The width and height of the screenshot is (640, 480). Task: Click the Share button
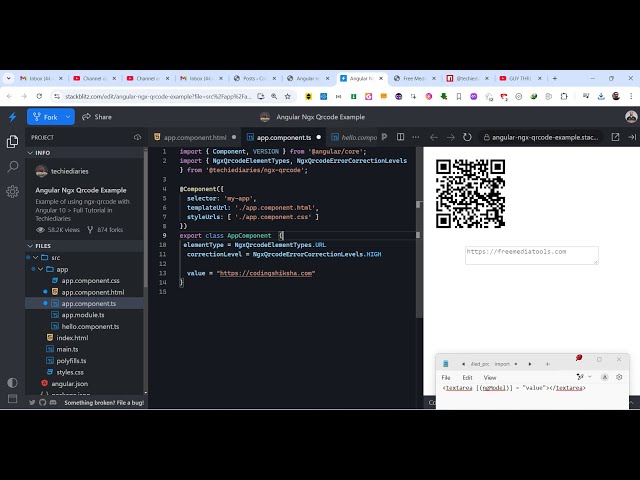[97, 117]
